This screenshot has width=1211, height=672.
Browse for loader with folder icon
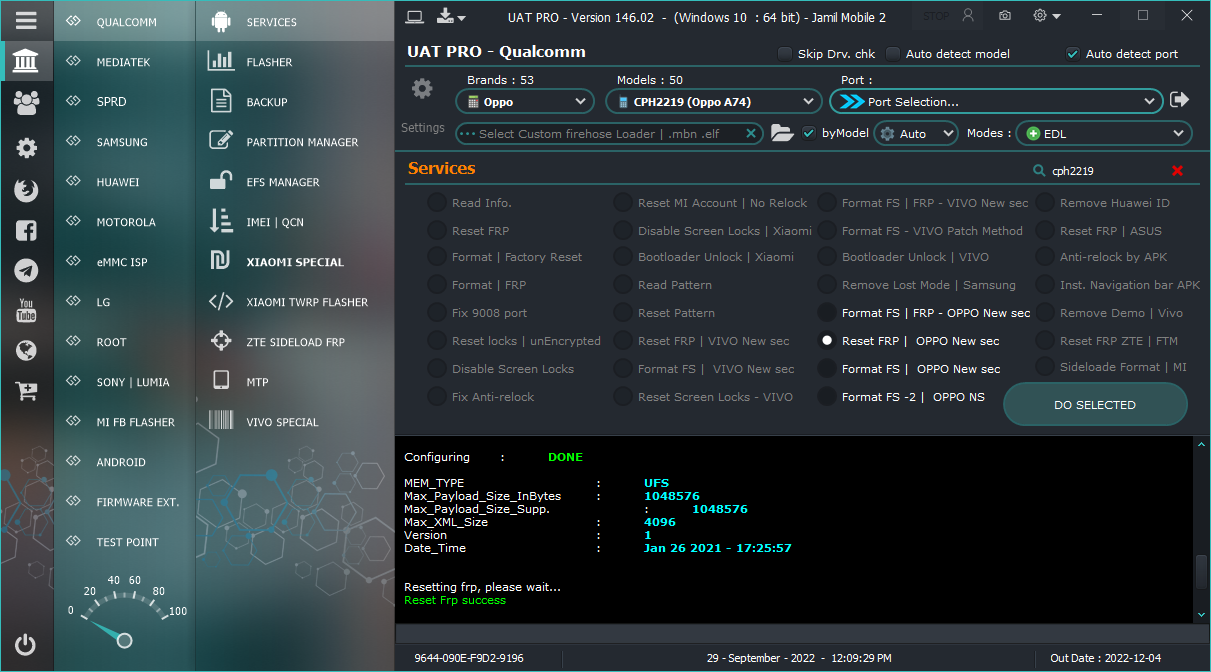tap(782, 133)
